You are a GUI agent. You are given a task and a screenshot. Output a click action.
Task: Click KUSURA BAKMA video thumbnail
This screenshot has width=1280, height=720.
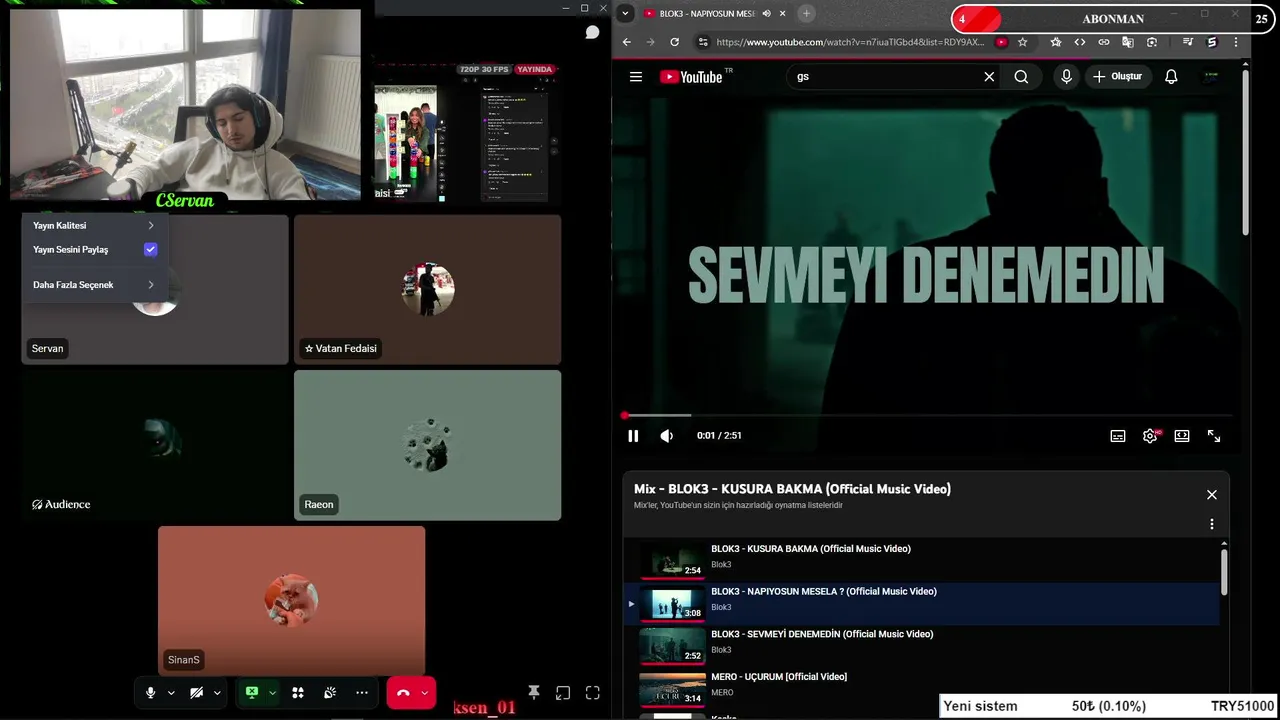[672, 561]
